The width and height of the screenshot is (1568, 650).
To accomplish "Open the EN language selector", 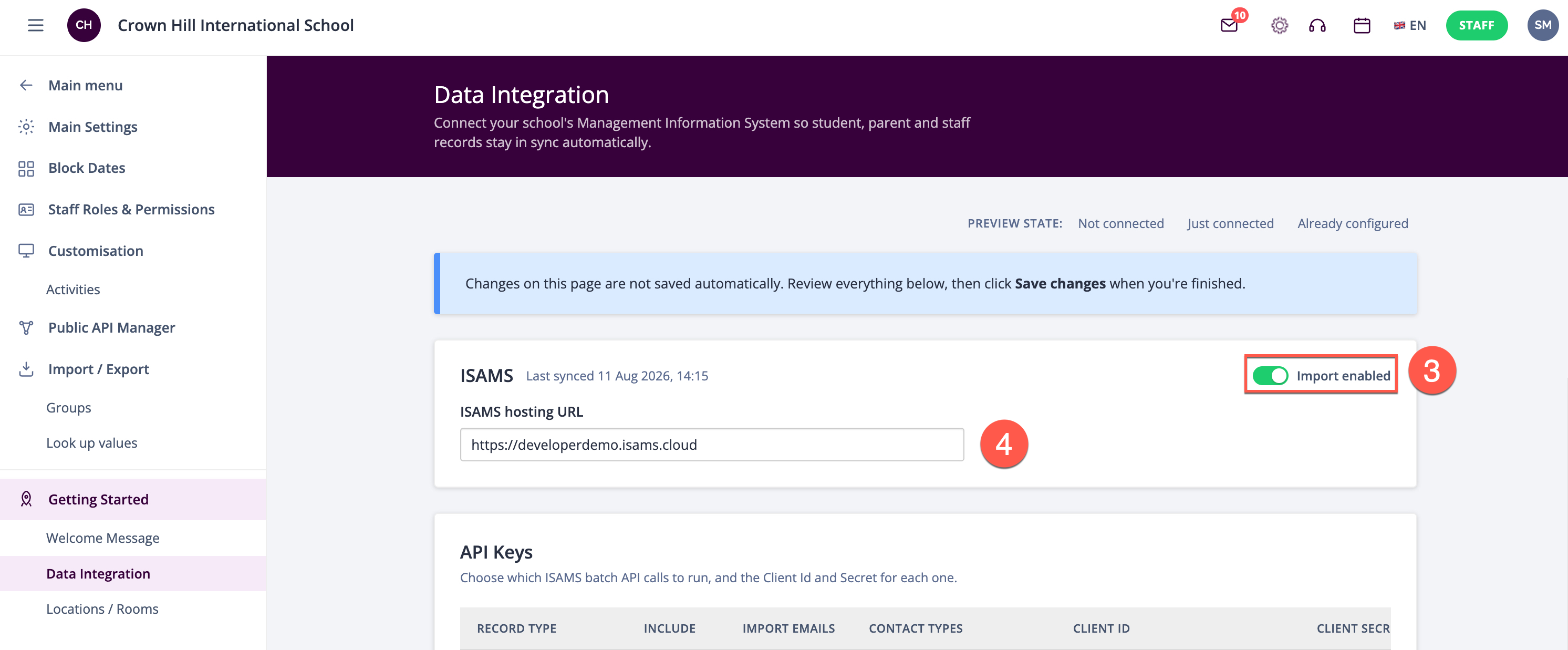I will (x=1410, y=25).
